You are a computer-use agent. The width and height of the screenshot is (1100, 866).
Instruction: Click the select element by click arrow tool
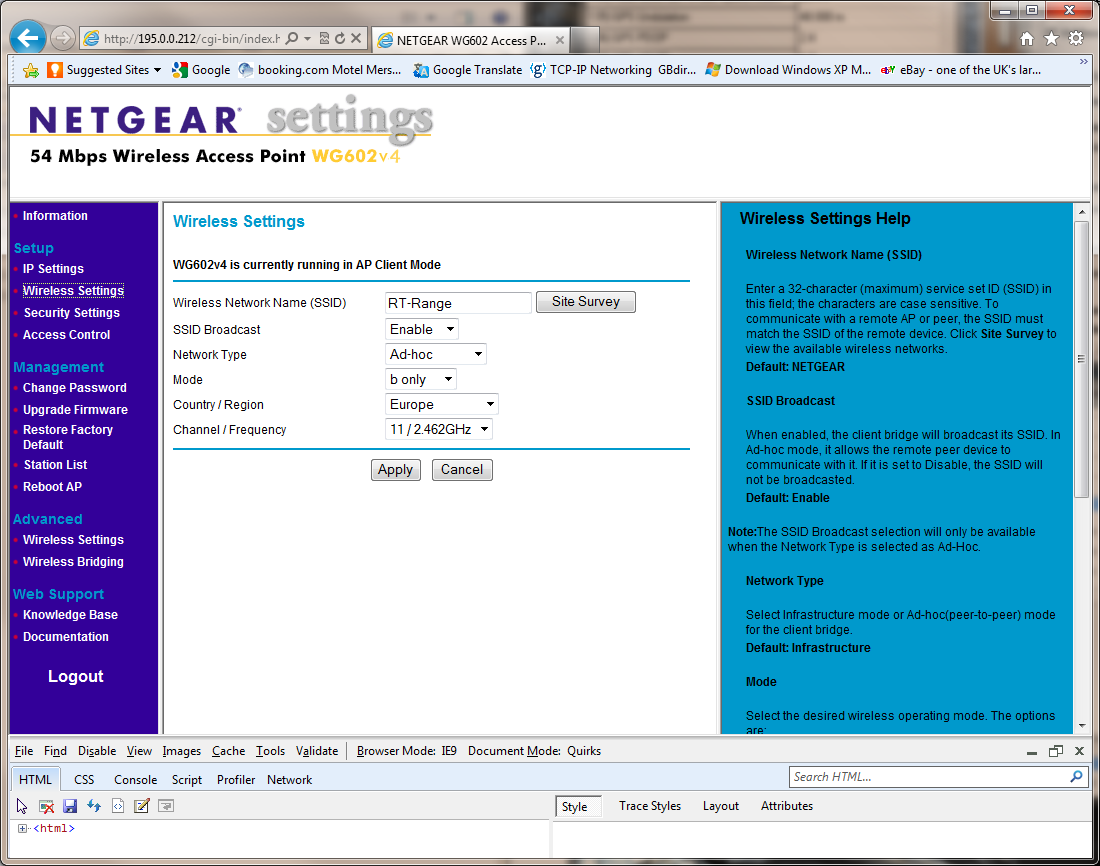click(23, 806)
